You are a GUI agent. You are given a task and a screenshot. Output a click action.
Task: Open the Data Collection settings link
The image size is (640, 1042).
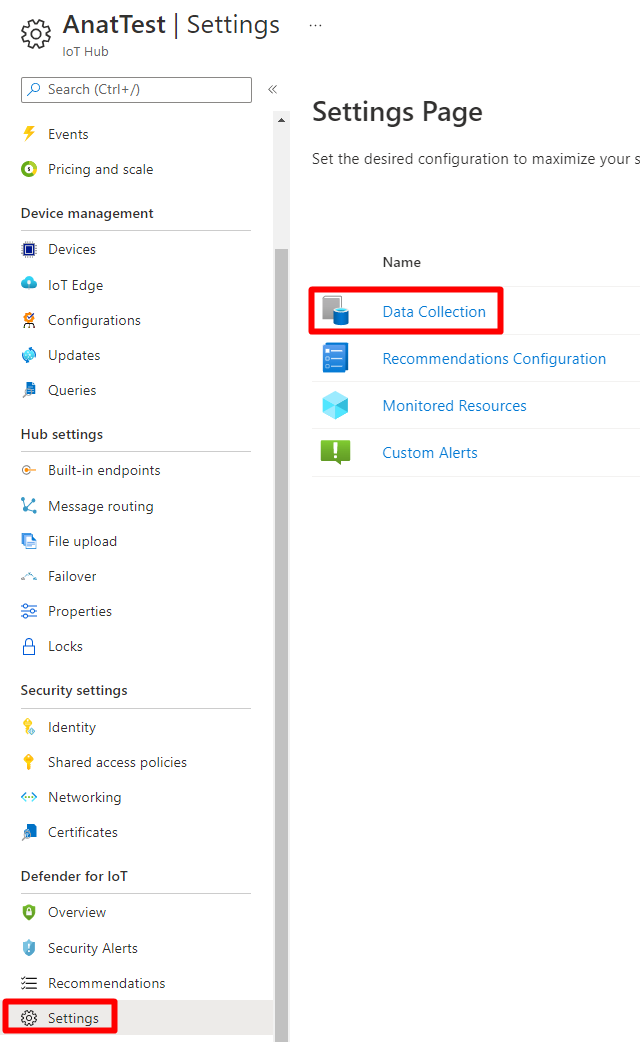click(434, 311)
